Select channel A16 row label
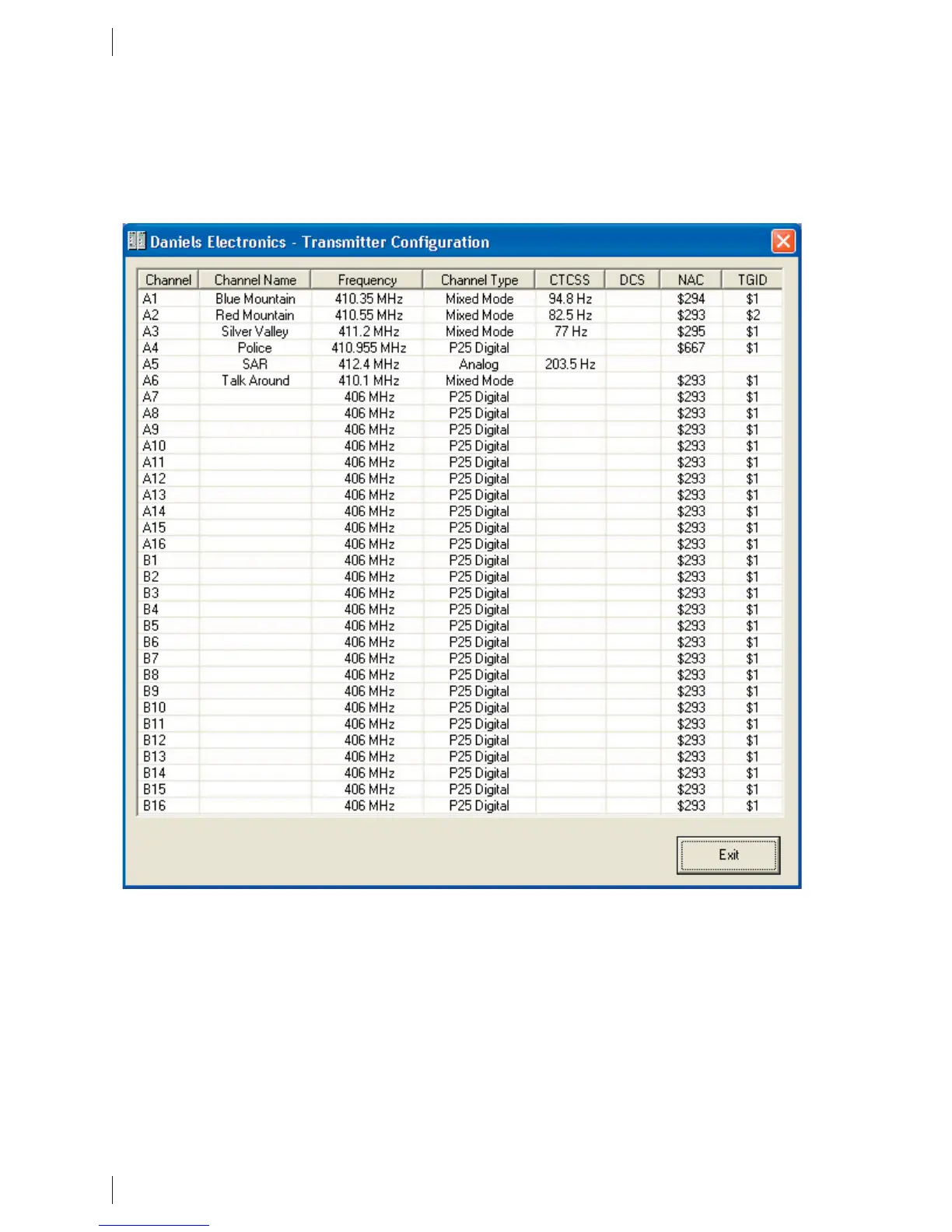 point(154,544)
